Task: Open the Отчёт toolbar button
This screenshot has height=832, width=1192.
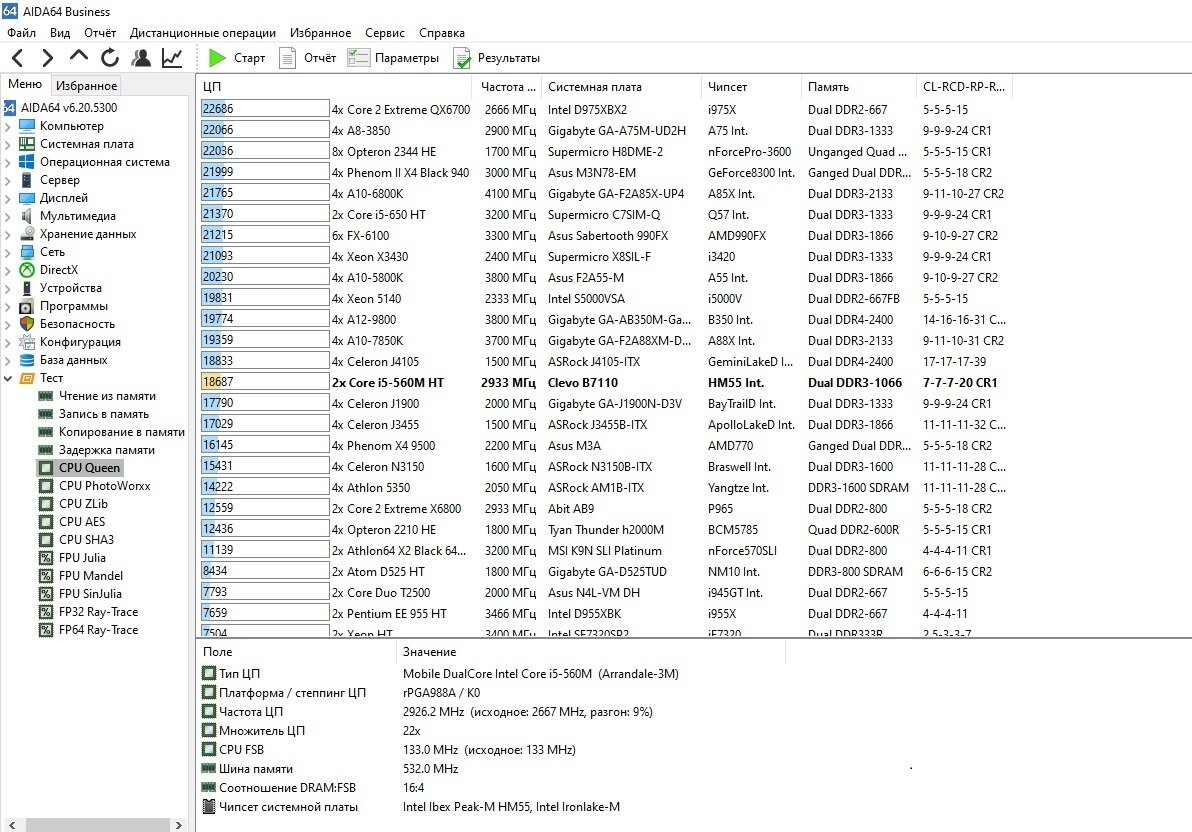Action: (308, 58)
